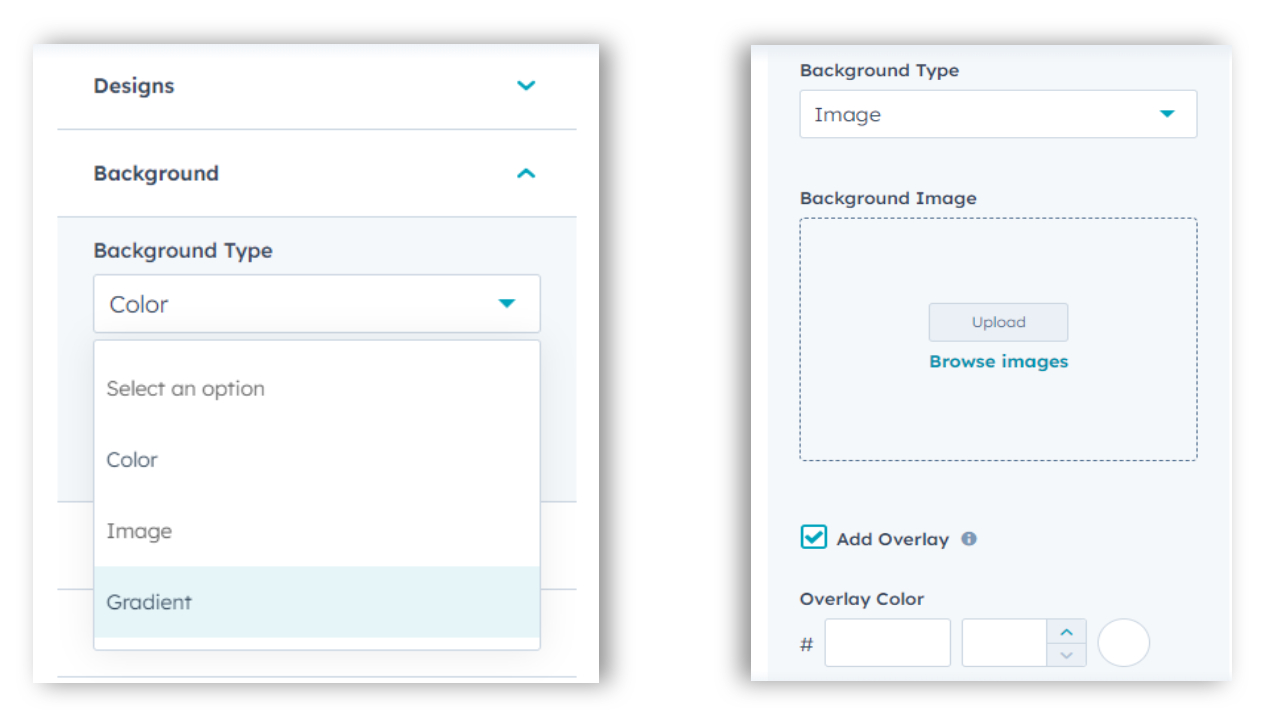Choose 'Select an option' from the list
The image size is (1280, 720).
pyautogui.click(x=186, y=389)
